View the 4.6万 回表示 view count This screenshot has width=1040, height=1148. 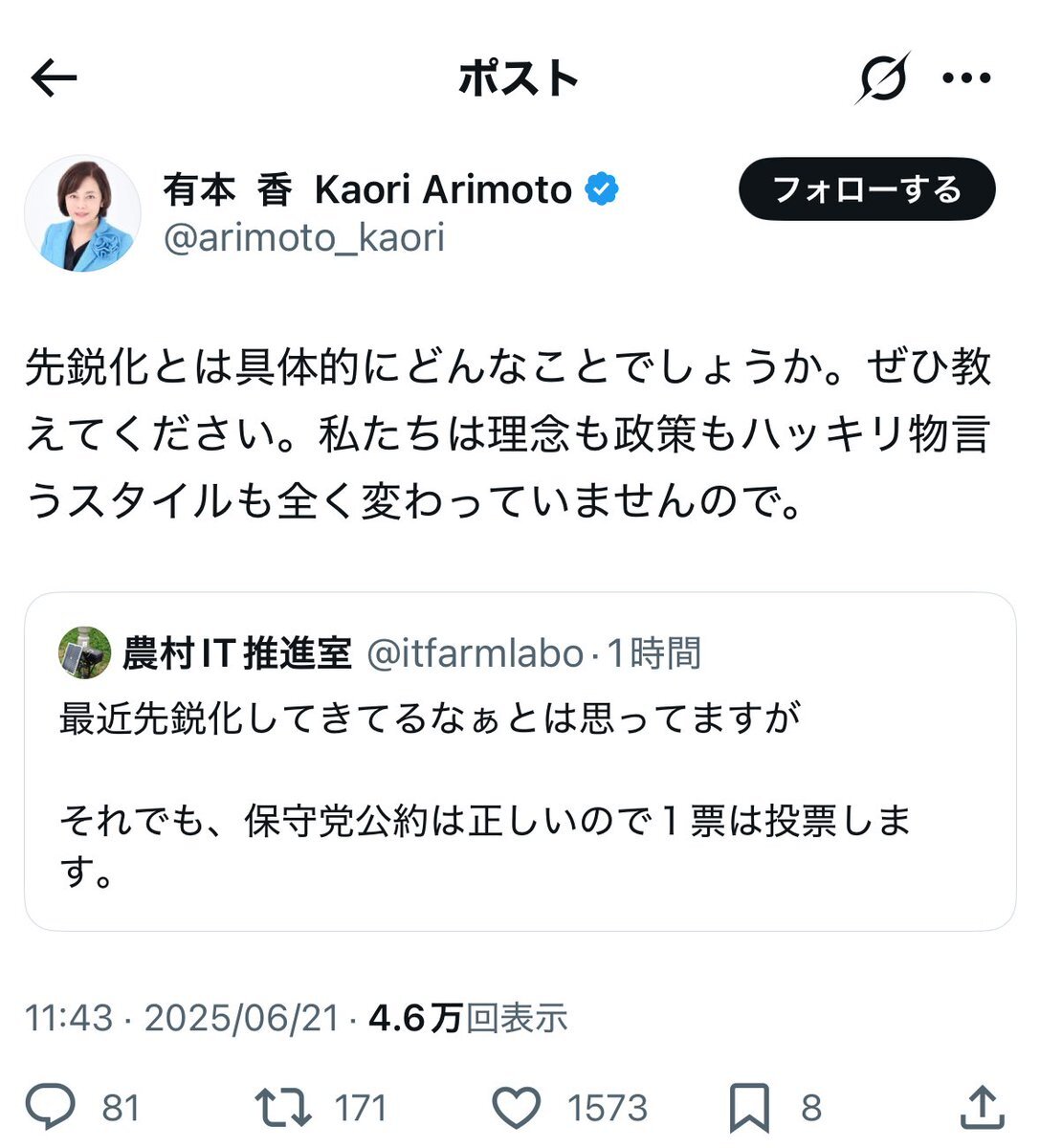[x=468, y=1018]
